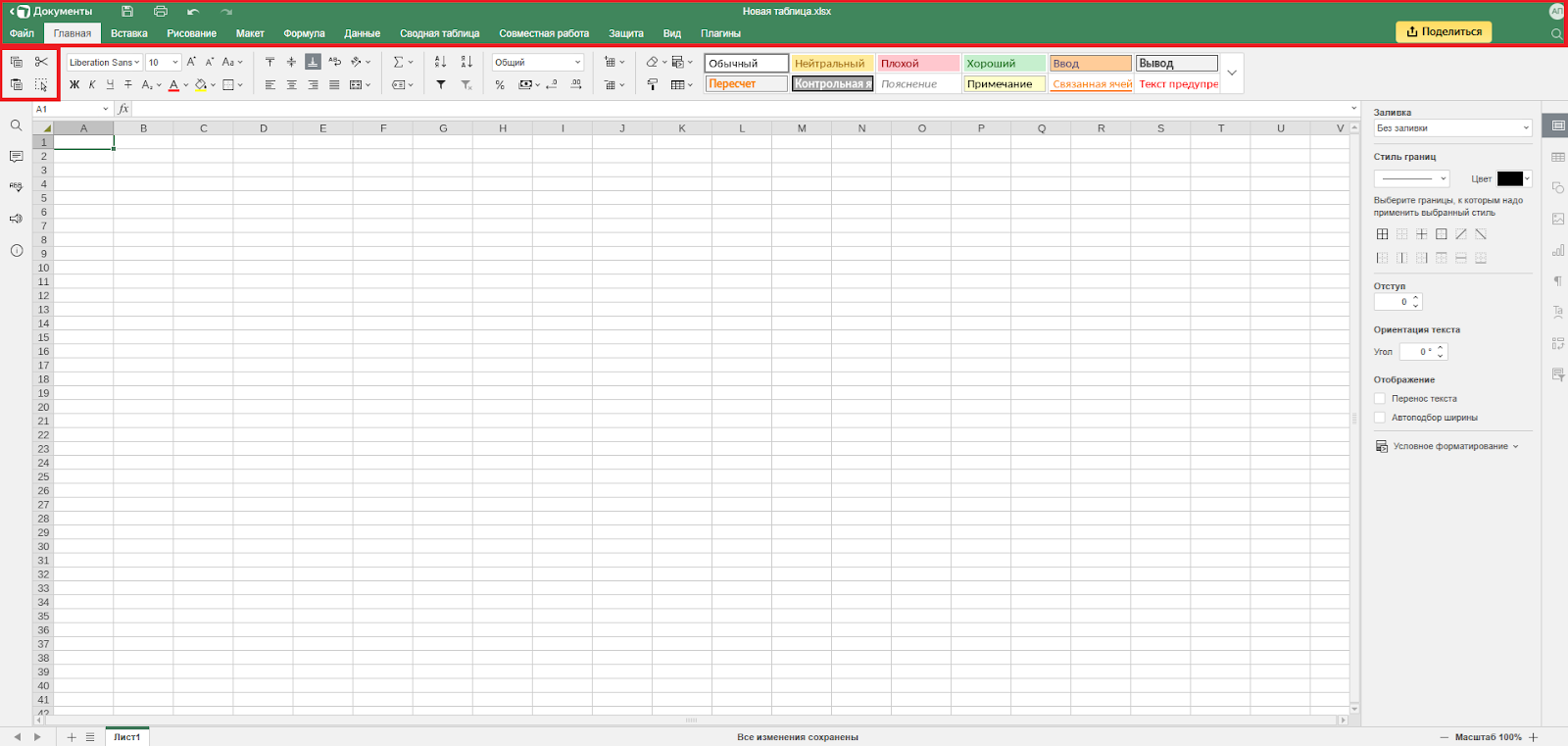Image resolution: width=1568 pixels, height=746 pixels.
Task: Click the formula bar input field
Action: pyautogui.click(x=740, y=109)
